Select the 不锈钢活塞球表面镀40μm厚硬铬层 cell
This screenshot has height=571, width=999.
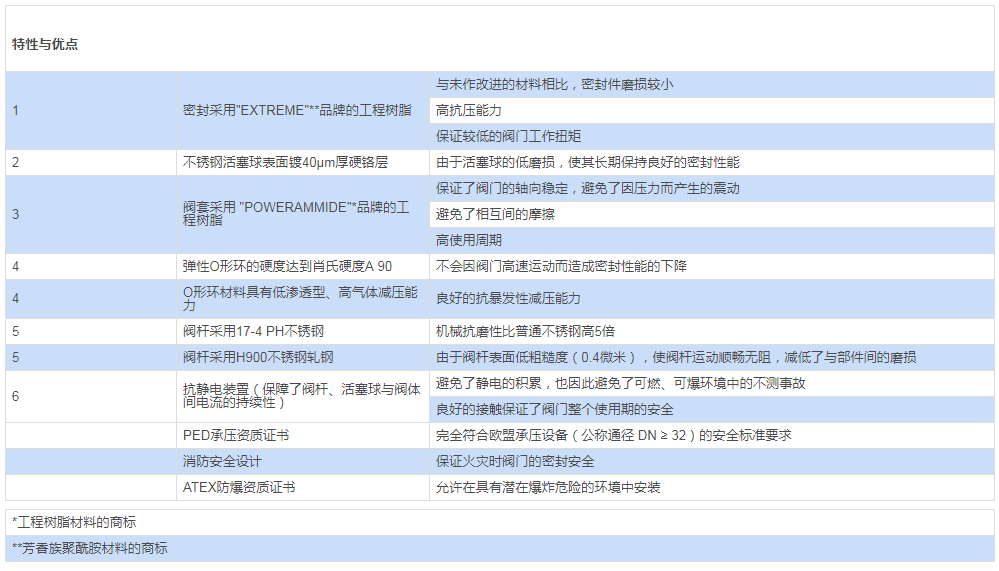pos(283,162)
